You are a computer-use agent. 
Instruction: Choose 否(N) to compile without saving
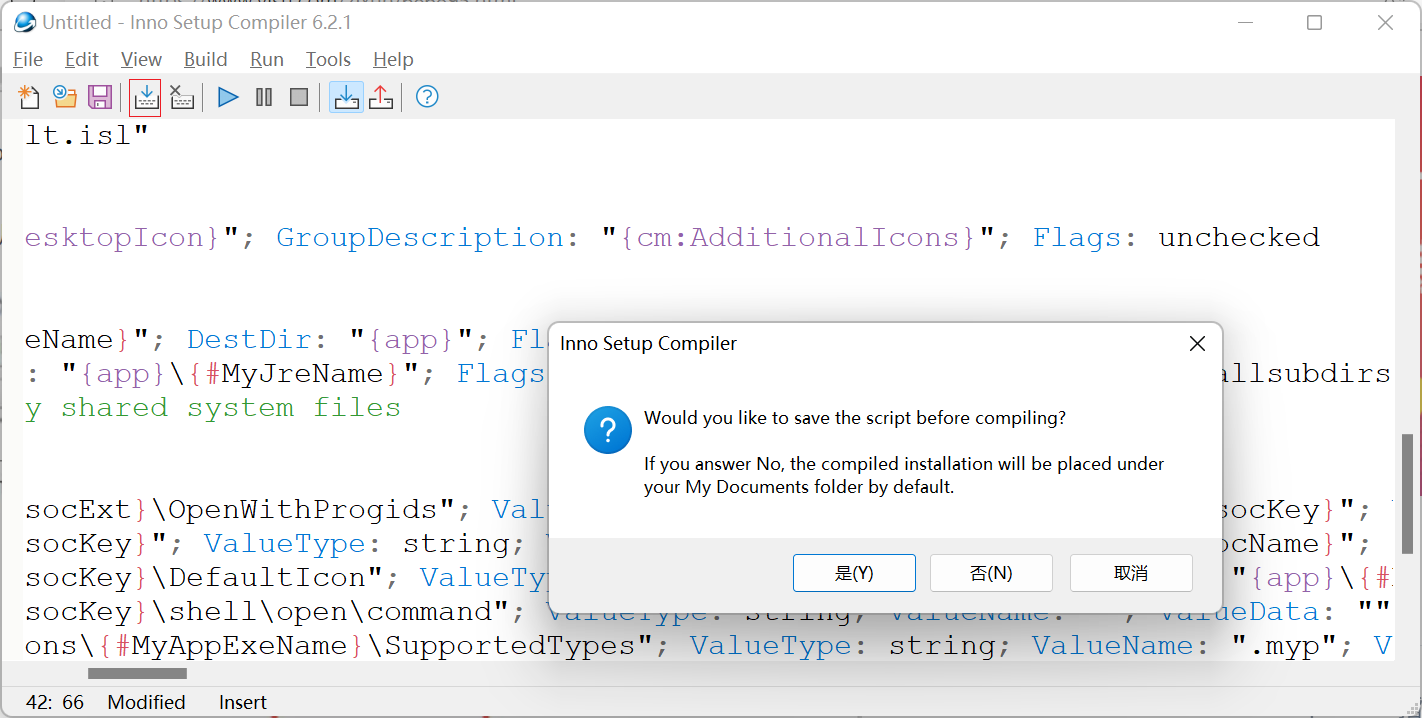click(x=991, y=573)
